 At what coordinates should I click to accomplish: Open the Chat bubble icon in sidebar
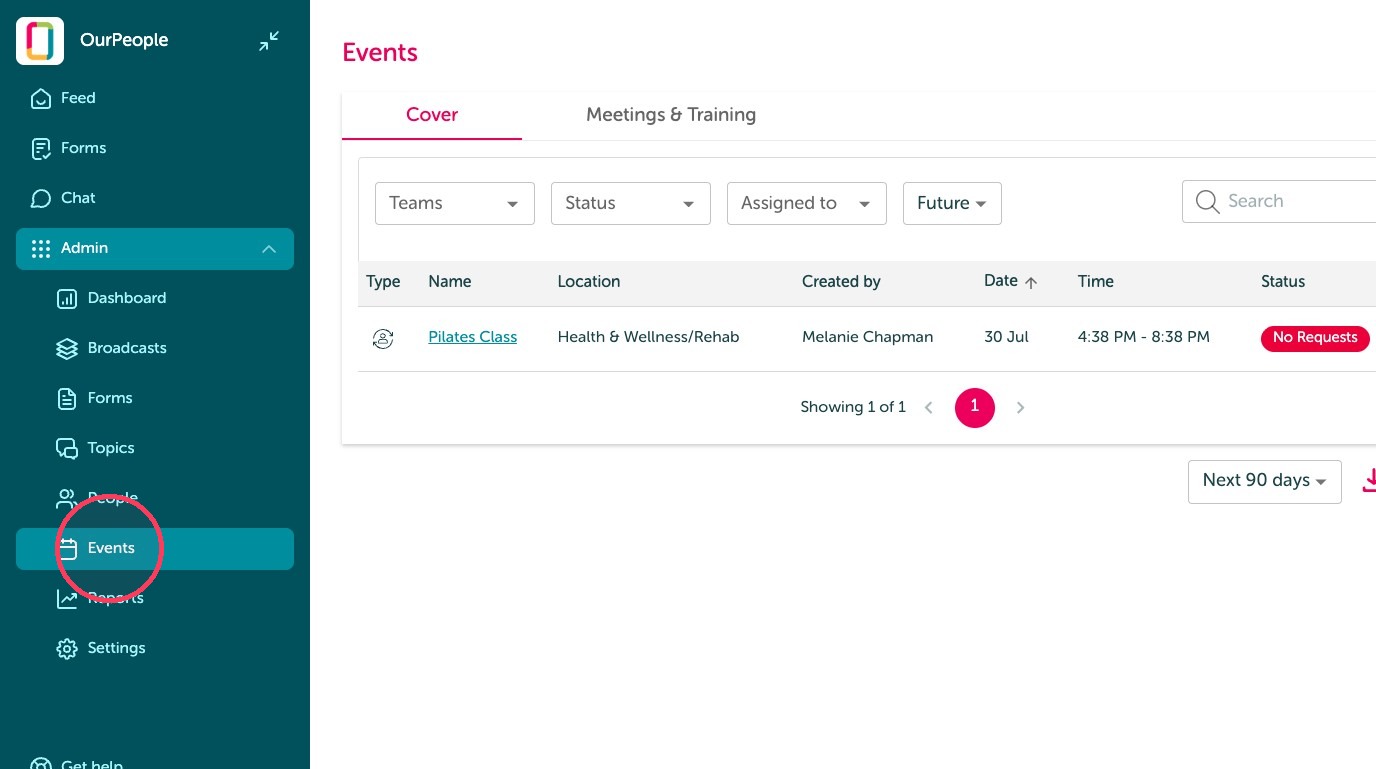tap(41, 198)
